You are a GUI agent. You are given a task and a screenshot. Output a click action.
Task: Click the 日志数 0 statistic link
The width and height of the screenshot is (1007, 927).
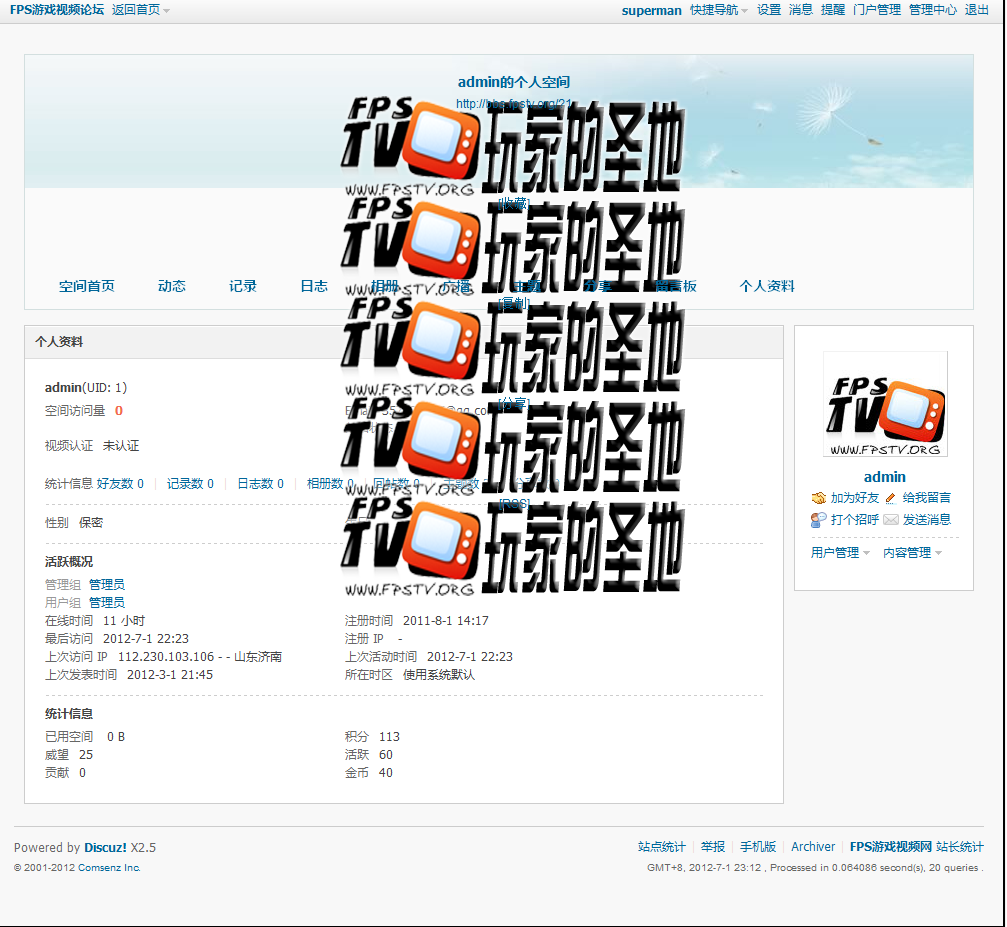(x=260, y=484)
